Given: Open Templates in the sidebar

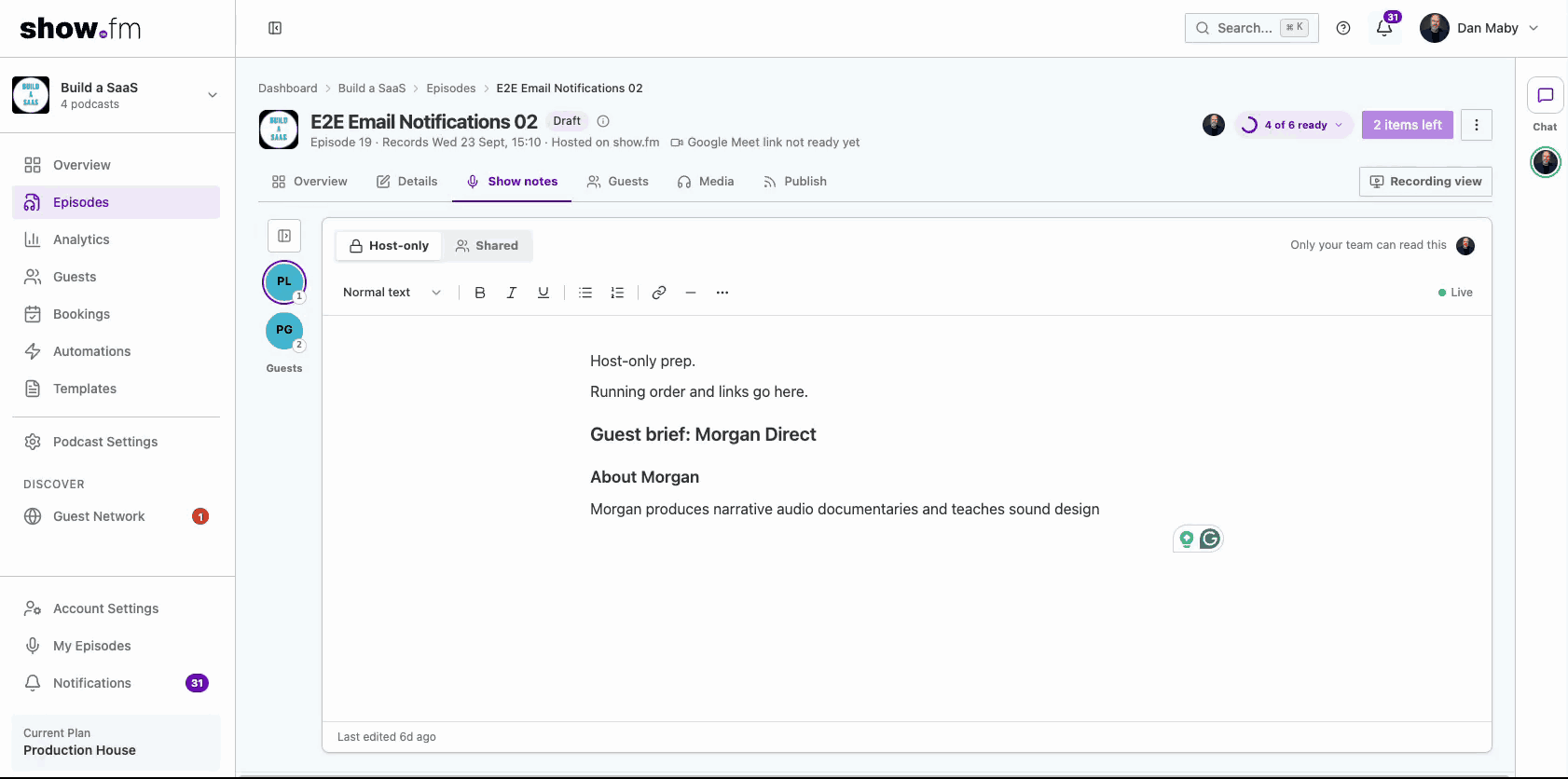Looking at the screenshot, I should [x=117, y=389].
